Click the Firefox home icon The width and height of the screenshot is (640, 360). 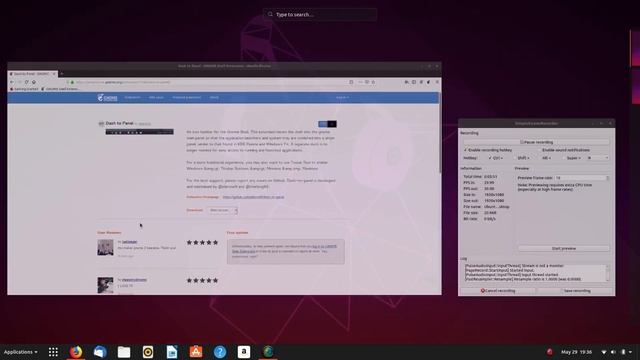click(x=34, y=82)
